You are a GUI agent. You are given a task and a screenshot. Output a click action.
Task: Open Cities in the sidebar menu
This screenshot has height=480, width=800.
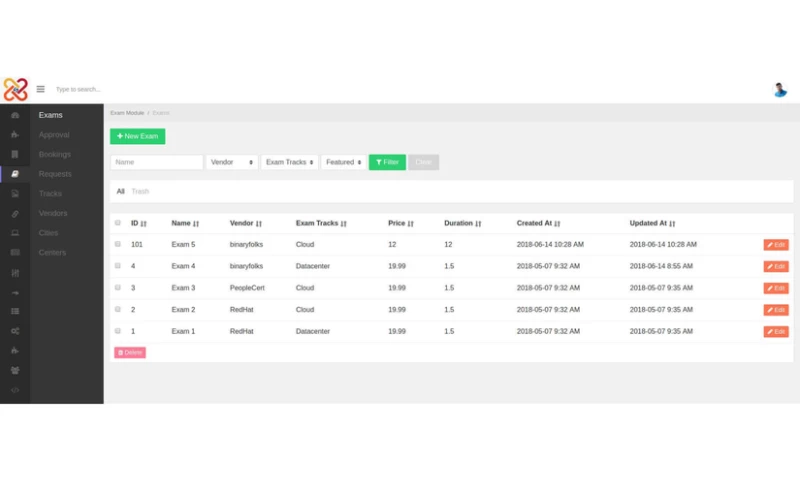[x=48, y=233]
